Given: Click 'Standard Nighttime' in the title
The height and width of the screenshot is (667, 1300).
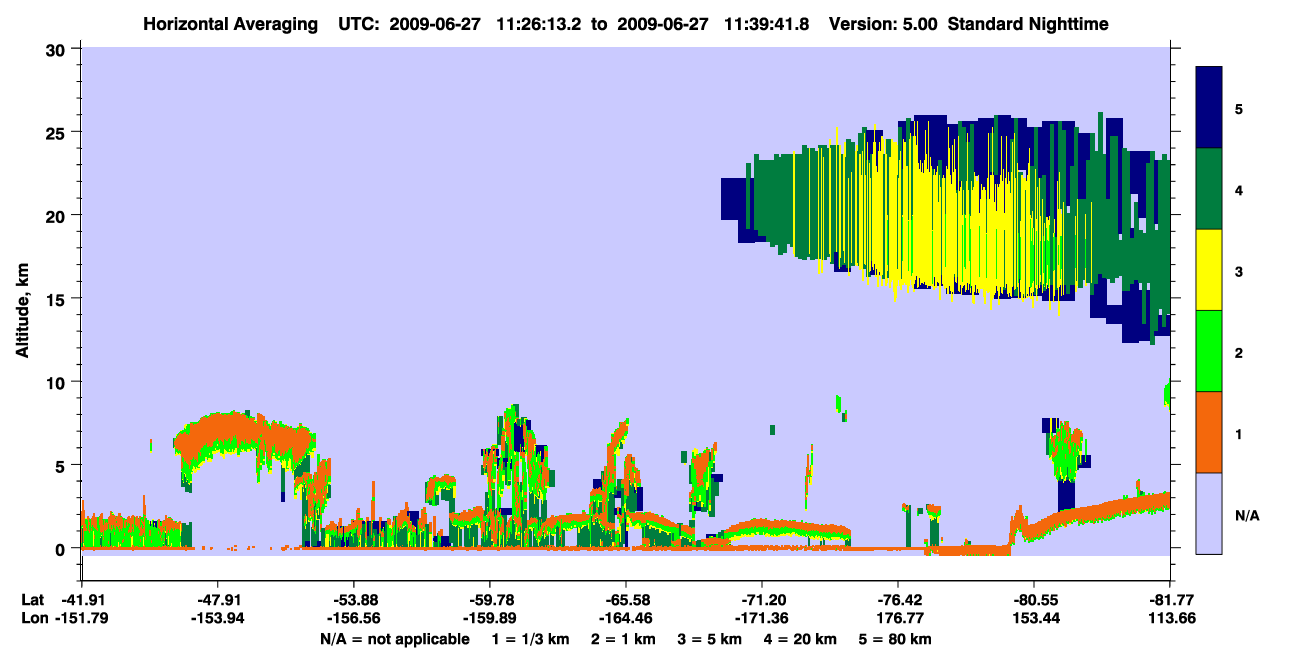Looking at the screenshot, I should click(x=1027, y=23).
